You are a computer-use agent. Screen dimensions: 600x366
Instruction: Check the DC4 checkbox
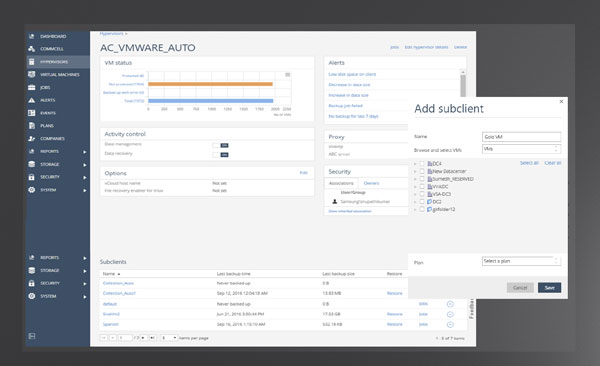[422, 163]
